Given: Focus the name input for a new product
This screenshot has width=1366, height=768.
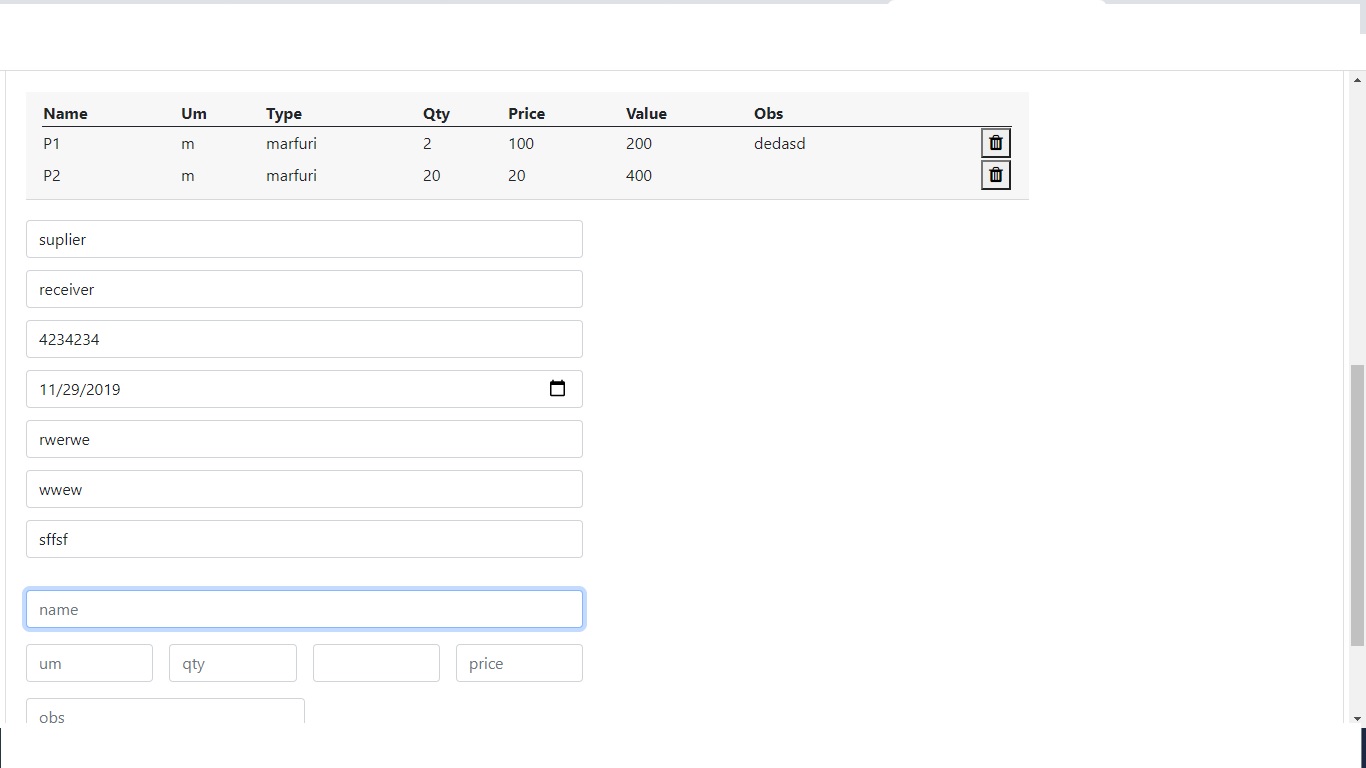Looking at the screenshot, I should point(304,609).
